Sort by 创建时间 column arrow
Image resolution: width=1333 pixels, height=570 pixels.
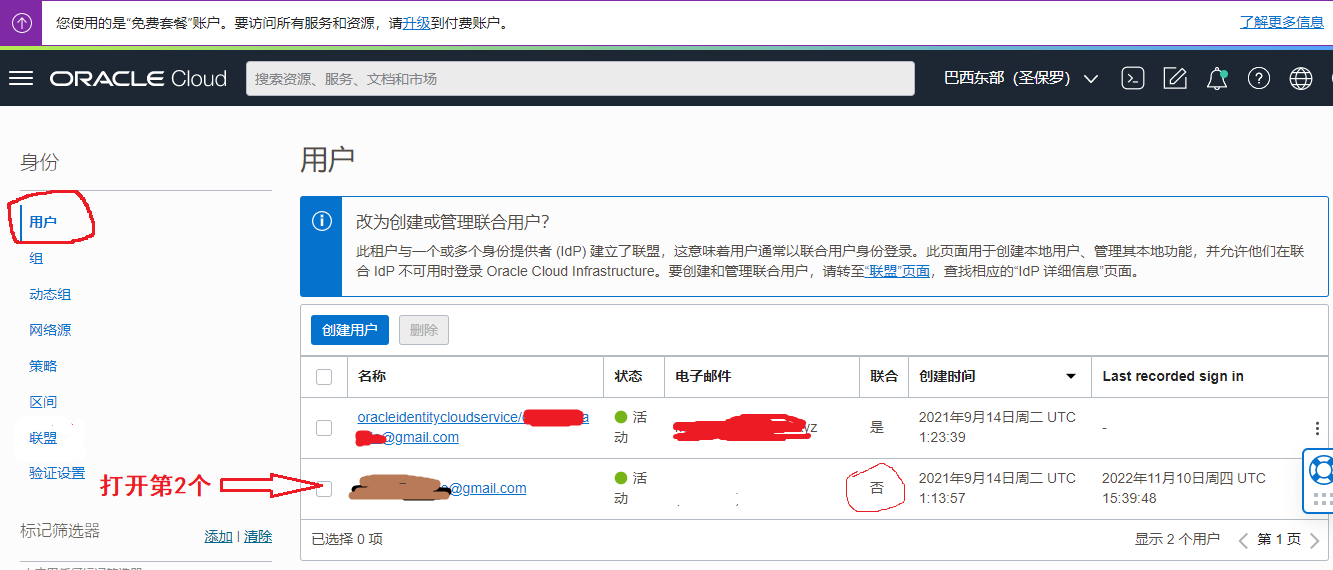point(1071,377)
